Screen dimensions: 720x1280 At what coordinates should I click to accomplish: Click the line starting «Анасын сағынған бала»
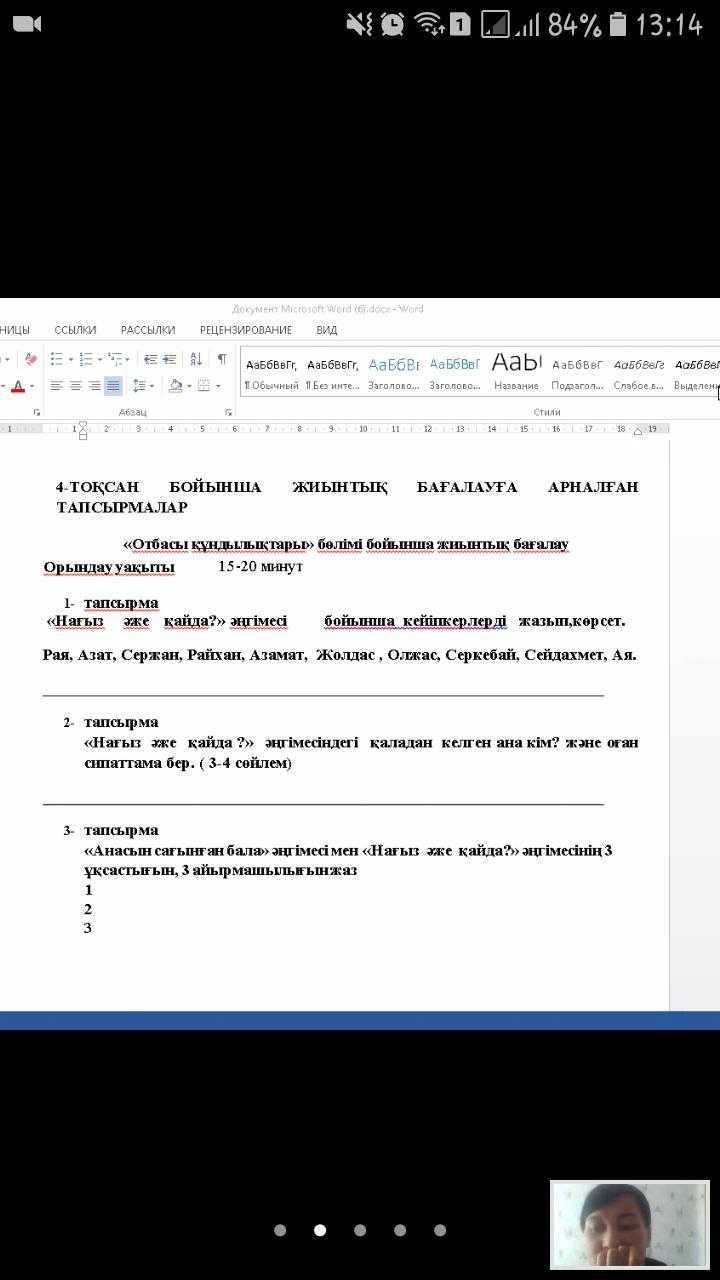pyautogui.click(x=348, y=850)
